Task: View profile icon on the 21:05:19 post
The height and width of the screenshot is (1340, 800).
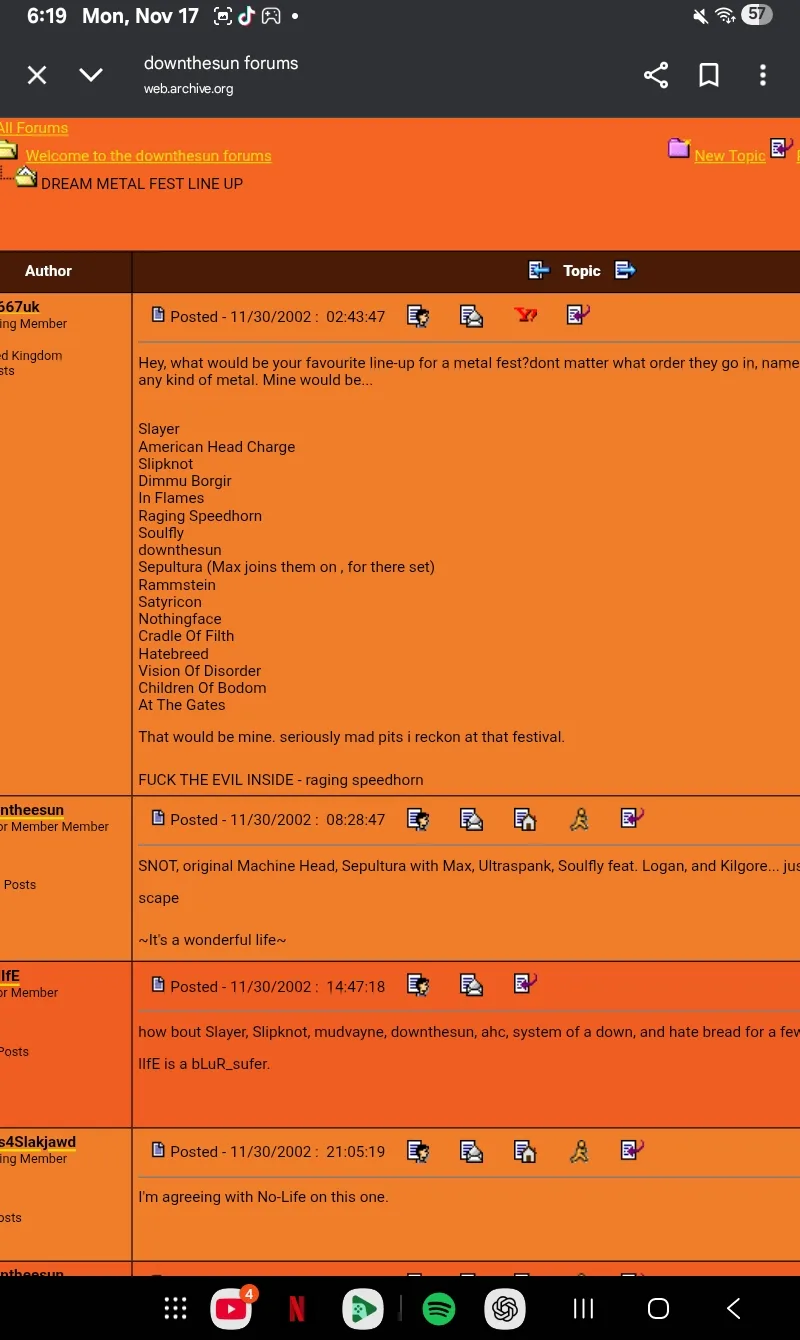Action: coord(418,1151)
